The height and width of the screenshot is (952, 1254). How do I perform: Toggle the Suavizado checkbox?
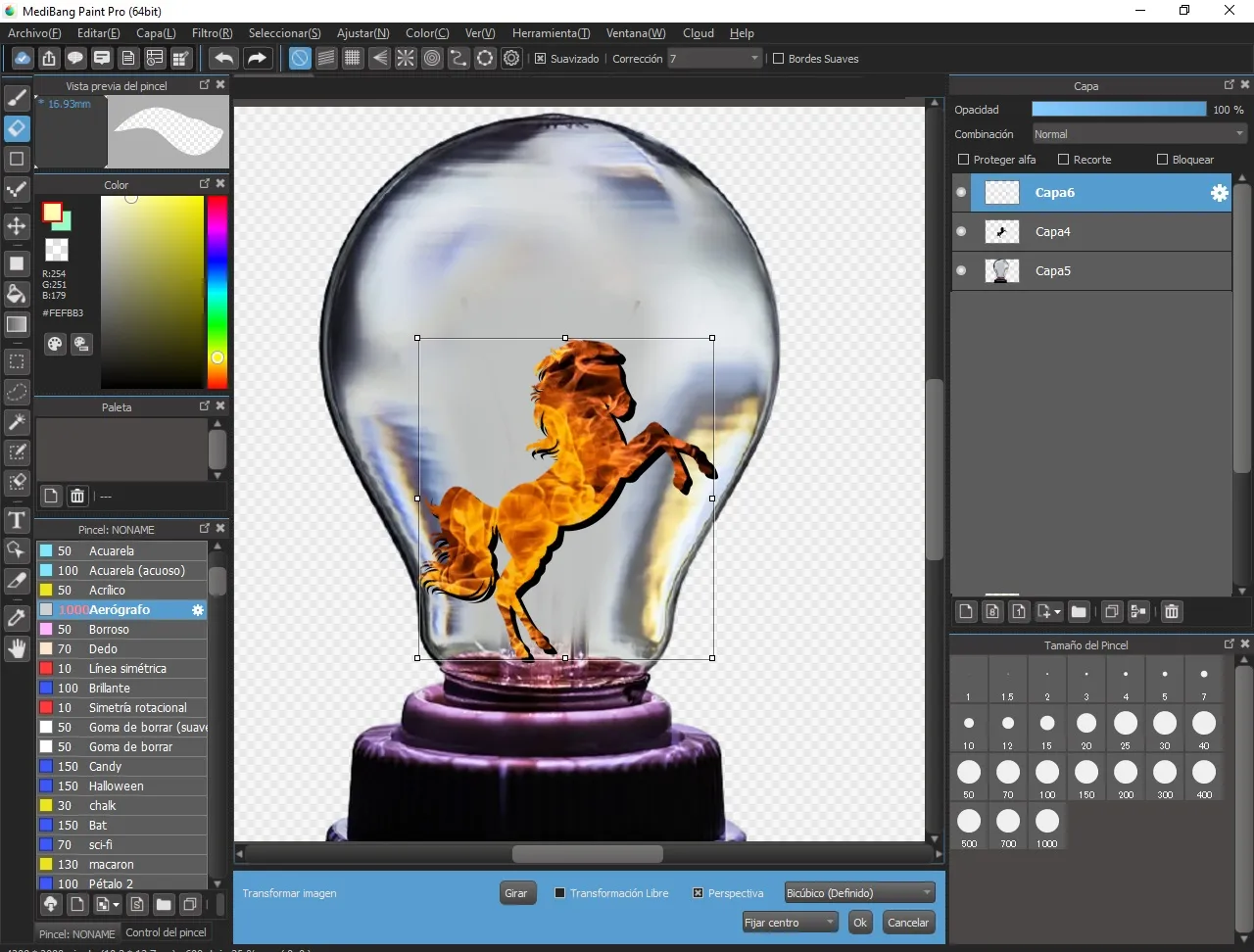tap(540, 59)
